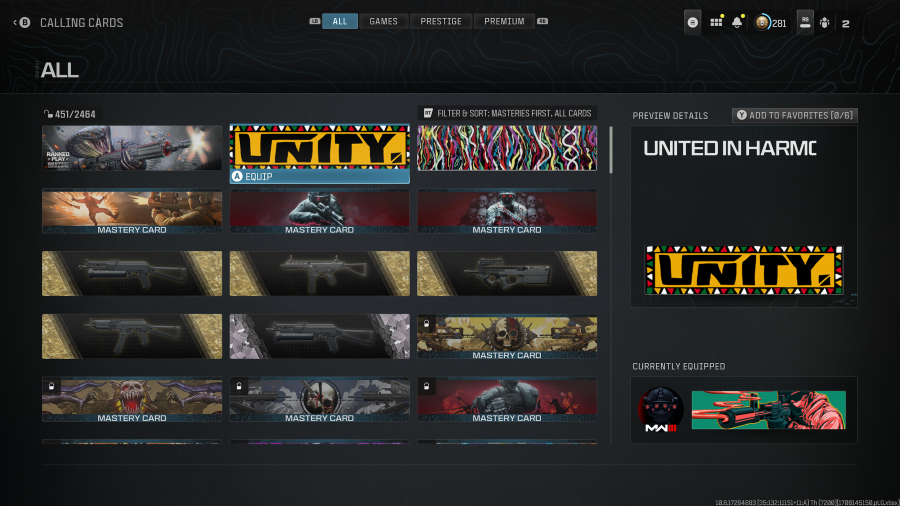Screen dimensions: 900x506
Task: Select the Unity calling card thumbnail
Action: coord(320,147)
